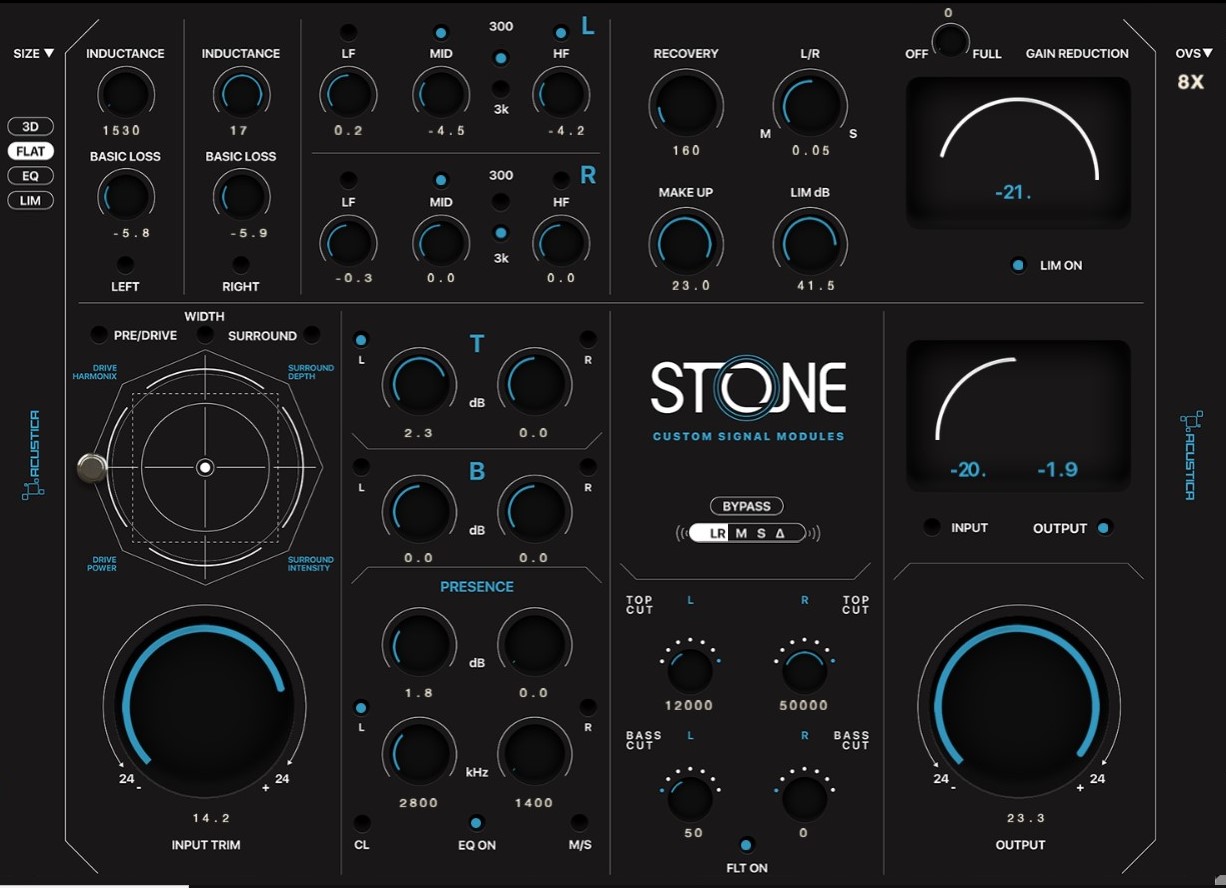
Task: Switch to the 3D view tab
Action: click(x=31, y=127)
